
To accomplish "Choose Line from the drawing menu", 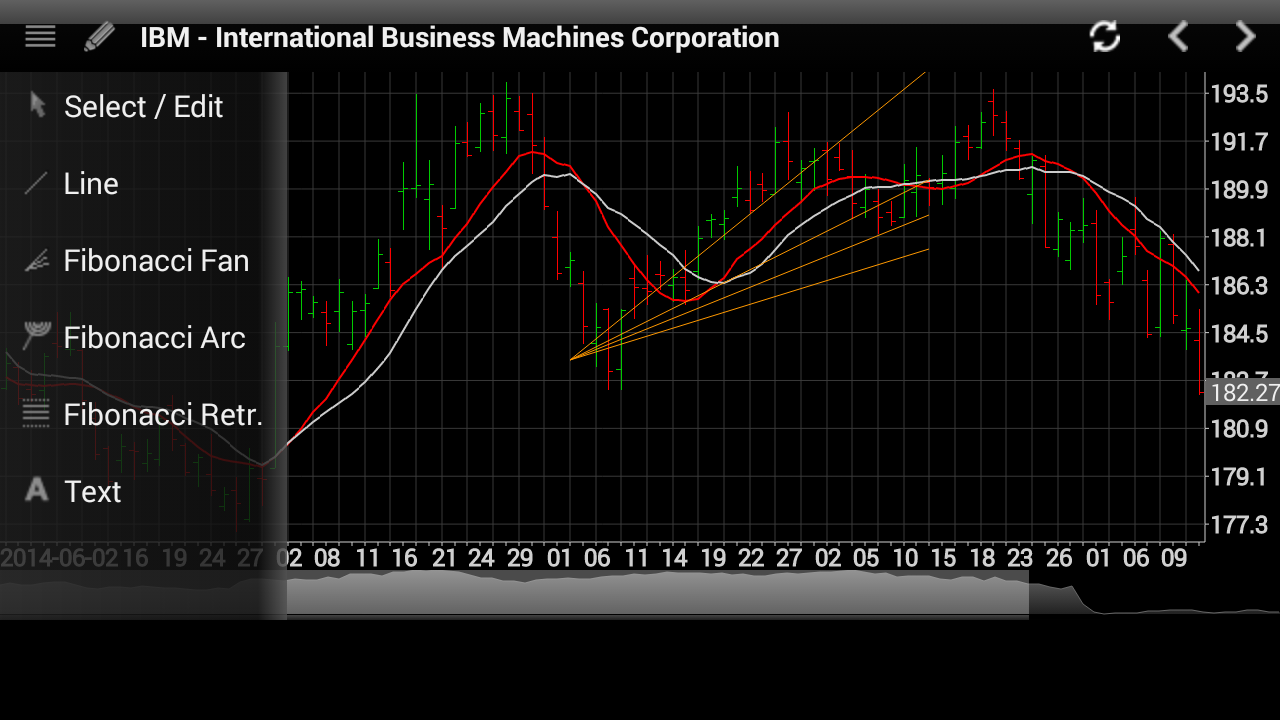I will coord(91,184).
